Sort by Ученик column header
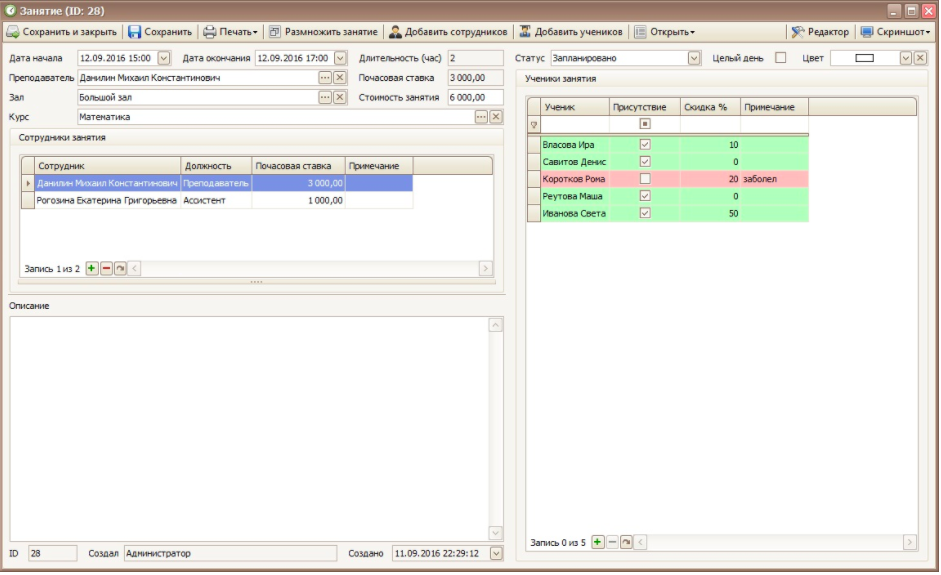Image resolution: width=941 pixels, height=575 pixels. (574, 107)
